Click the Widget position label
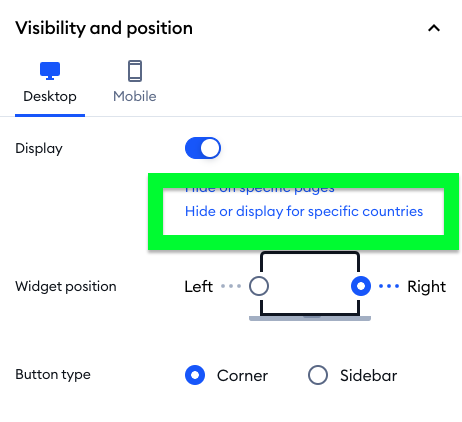The height and width of the screenshot is (422, 462). point(66,286)
